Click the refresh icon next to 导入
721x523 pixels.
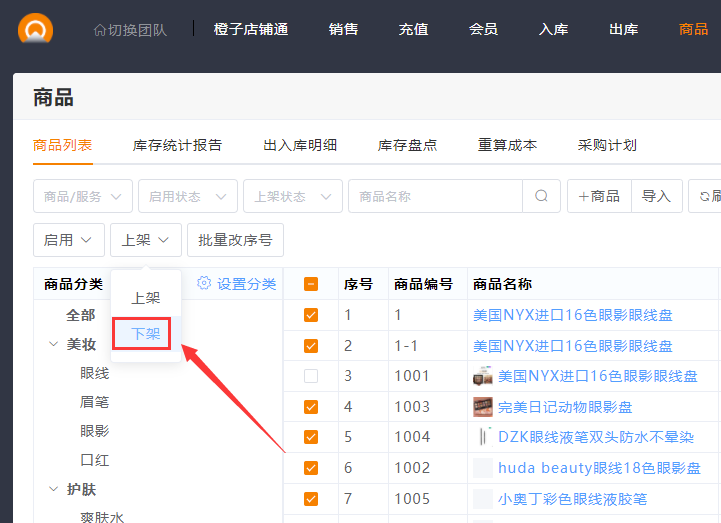click(x=705, y=196)
